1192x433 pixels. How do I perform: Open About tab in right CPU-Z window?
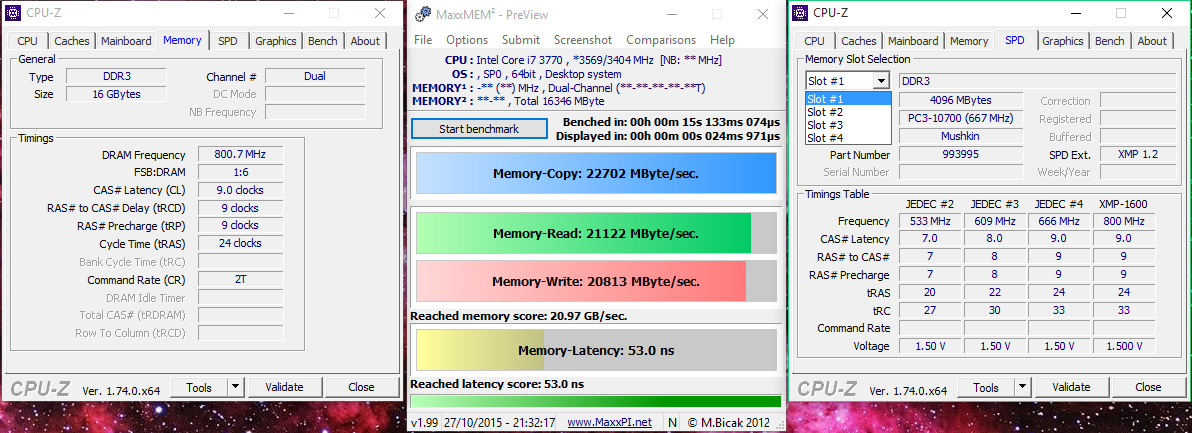(x=1152, y=41)
